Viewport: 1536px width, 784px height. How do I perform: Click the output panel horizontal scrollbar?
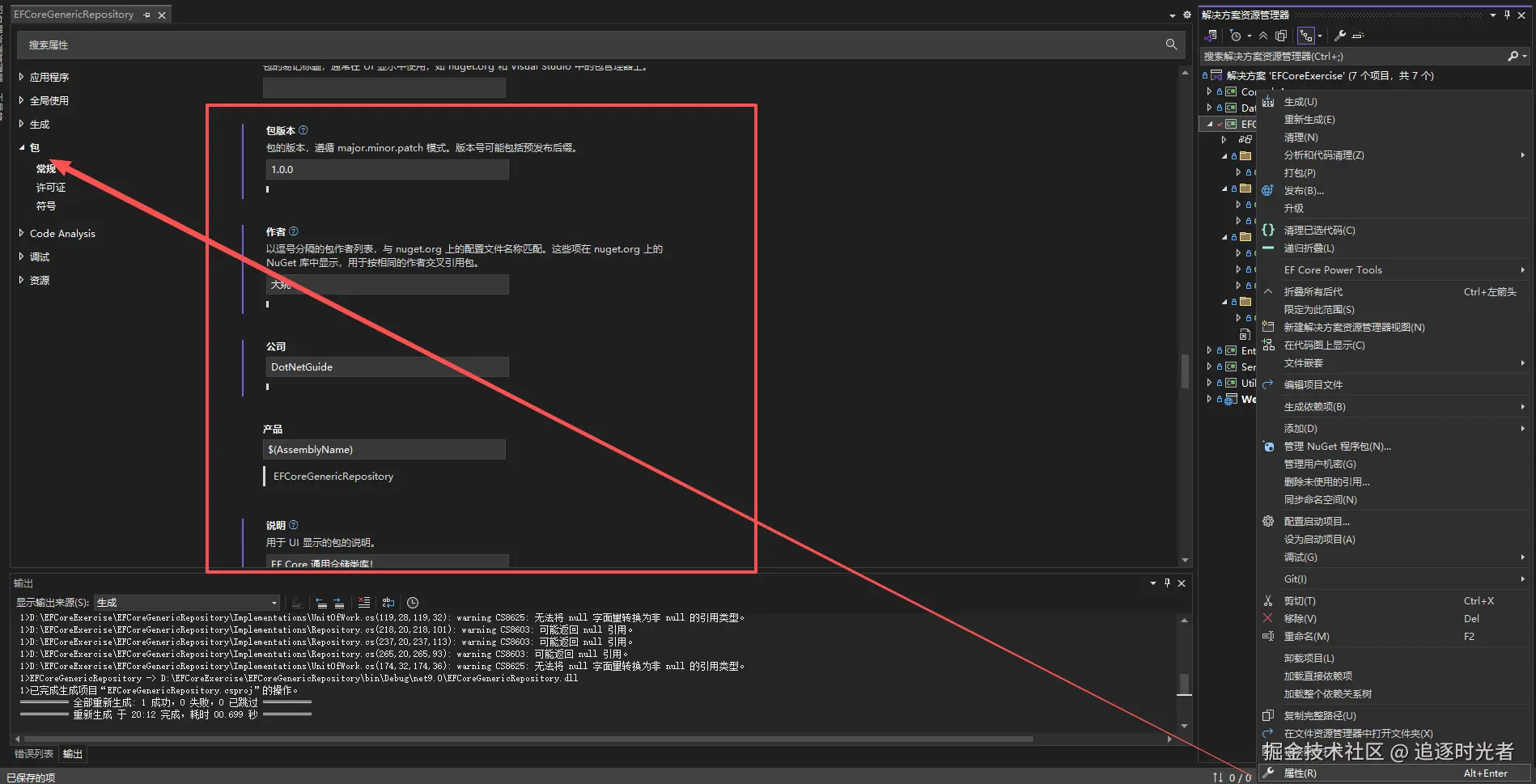pos(528,739)
